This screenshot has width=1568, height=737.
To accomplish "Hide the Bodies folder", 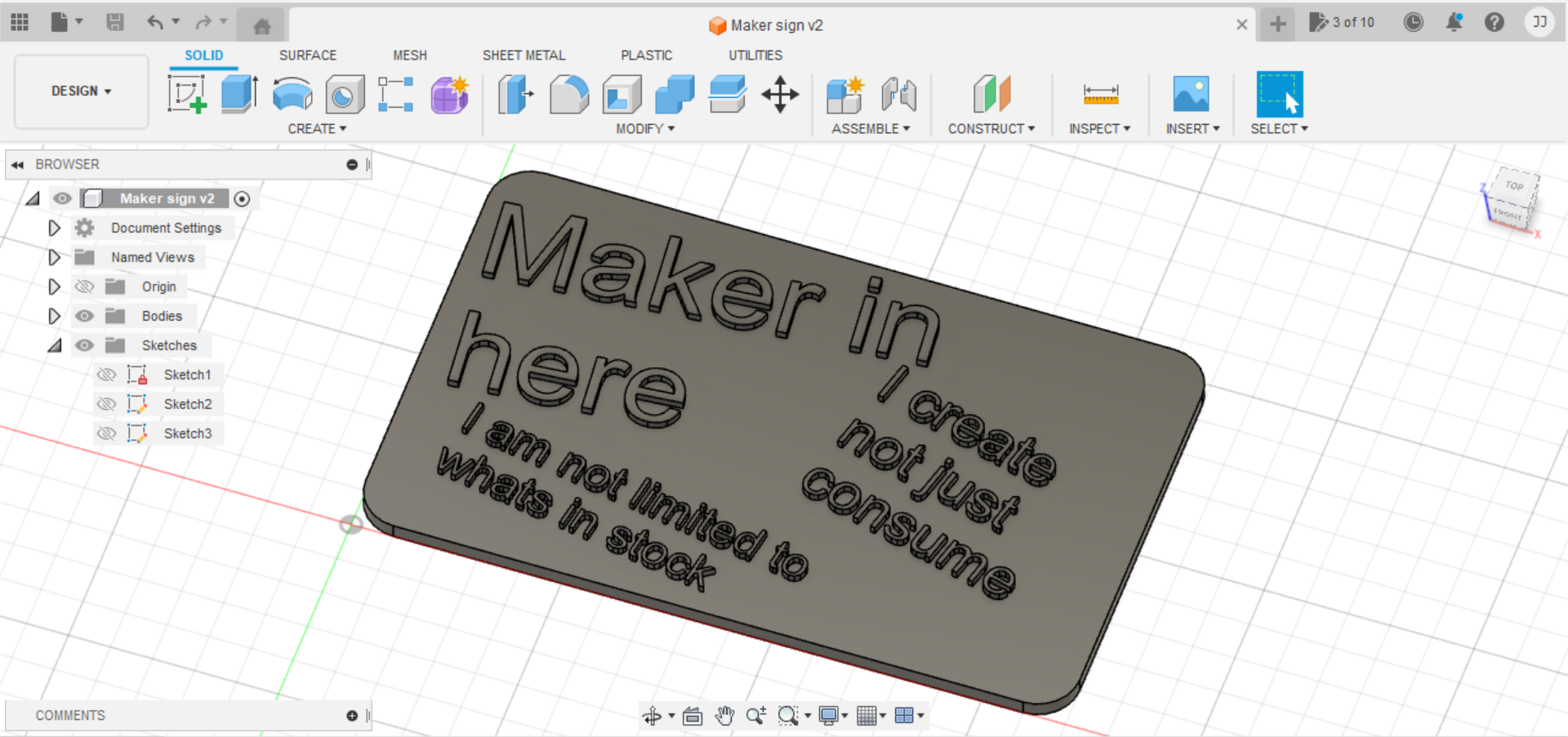I will click(x=84, y=316).
